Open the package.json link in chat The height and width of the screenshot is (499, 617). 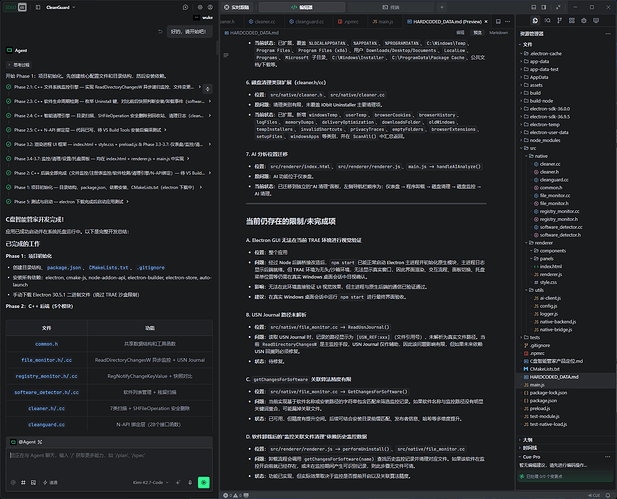coord(64,268)
